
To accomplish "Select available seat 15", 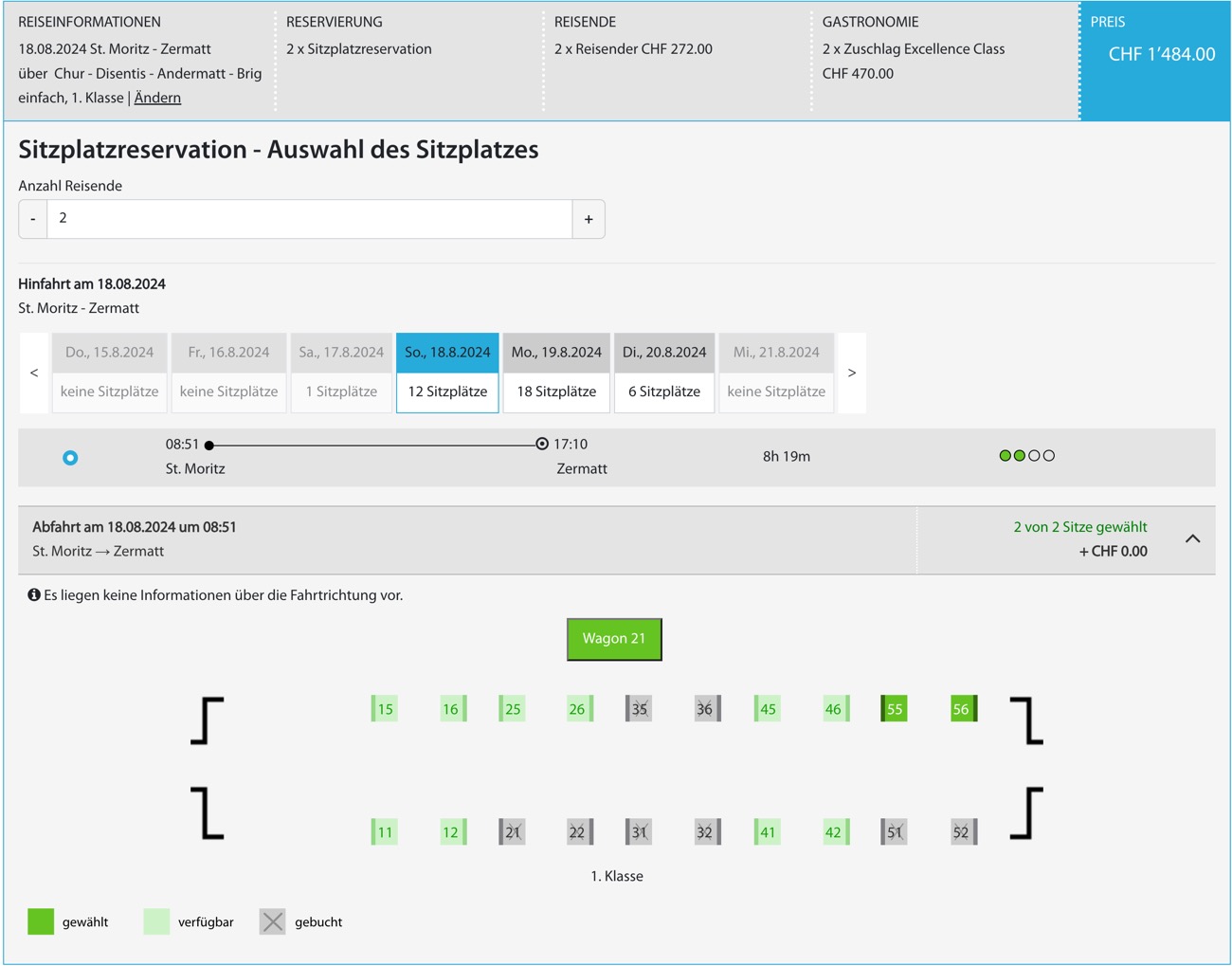I will pyautogui.click(x=384, y=709).
